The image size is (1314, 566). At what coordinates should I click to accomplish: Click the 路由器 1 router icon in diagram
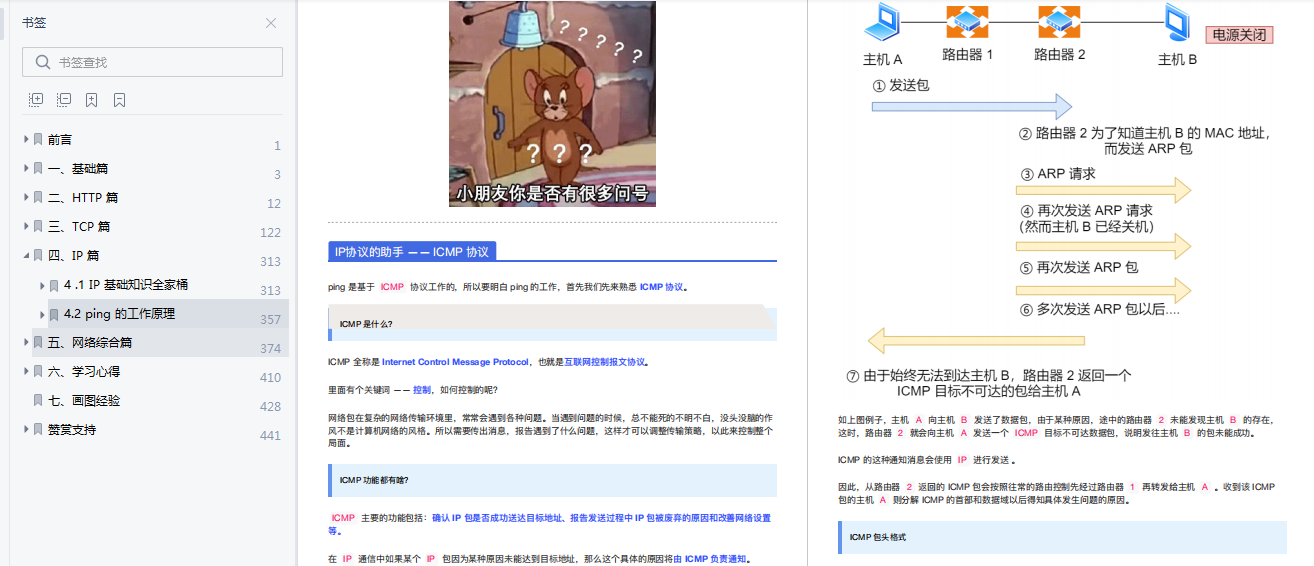967,22
